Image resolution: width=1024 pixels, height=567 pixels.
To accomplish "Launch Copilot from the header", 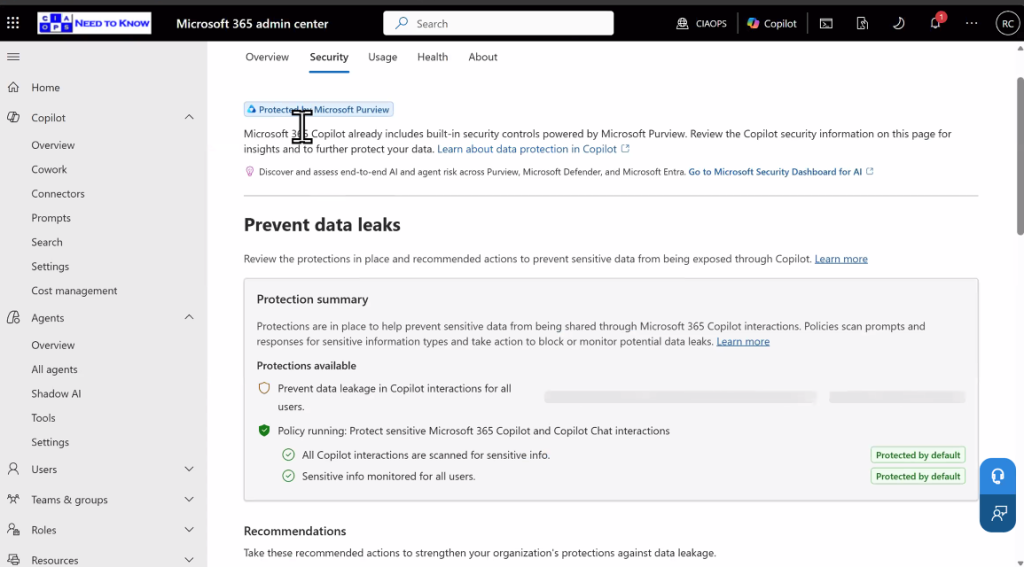I will (772, 24).
